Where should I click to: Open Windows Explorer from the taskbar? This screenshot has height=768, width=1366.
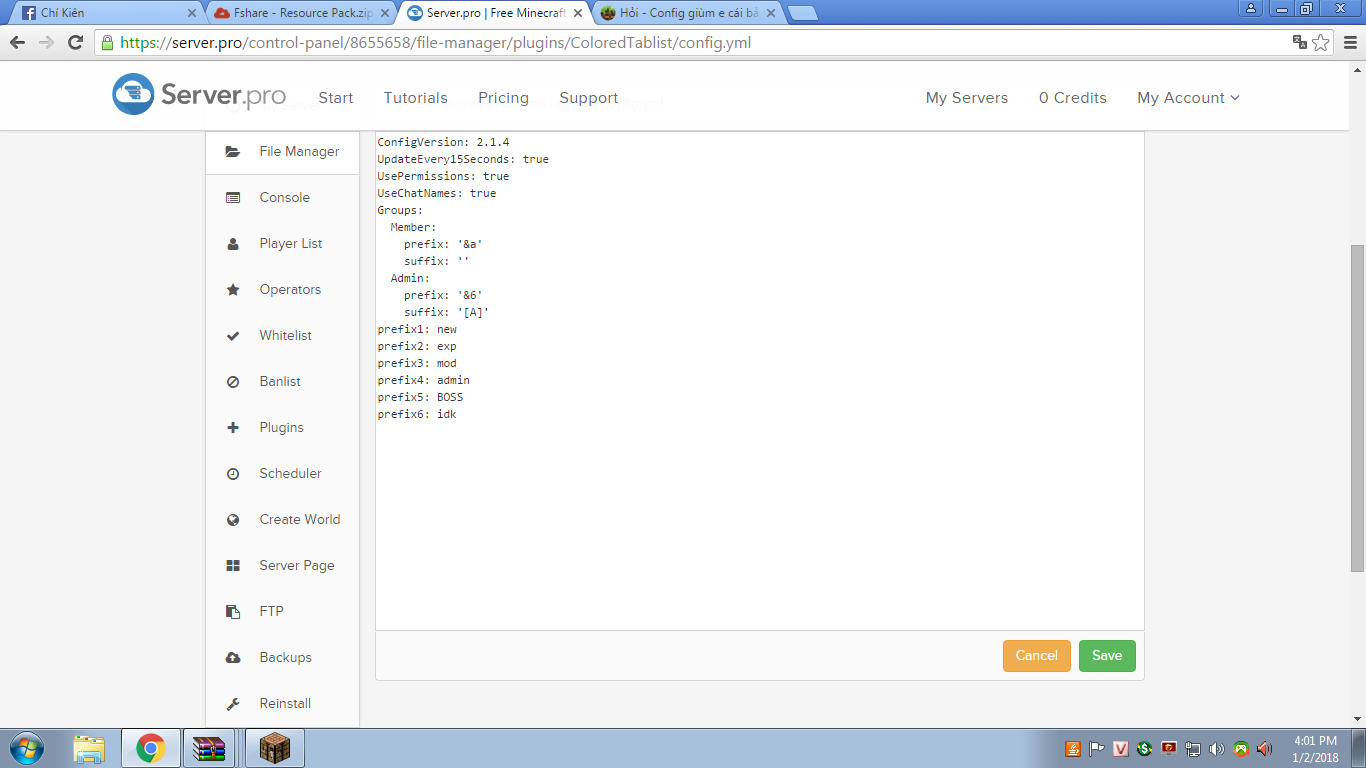coord(89,749)
